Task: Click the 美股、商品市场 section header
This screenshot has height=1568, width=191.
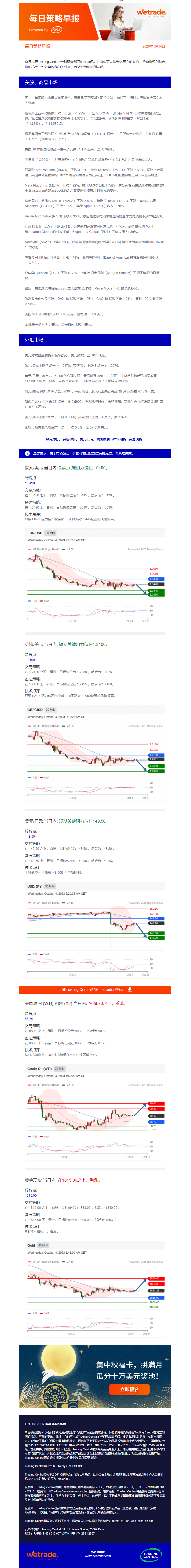Action: pos(95,82)
